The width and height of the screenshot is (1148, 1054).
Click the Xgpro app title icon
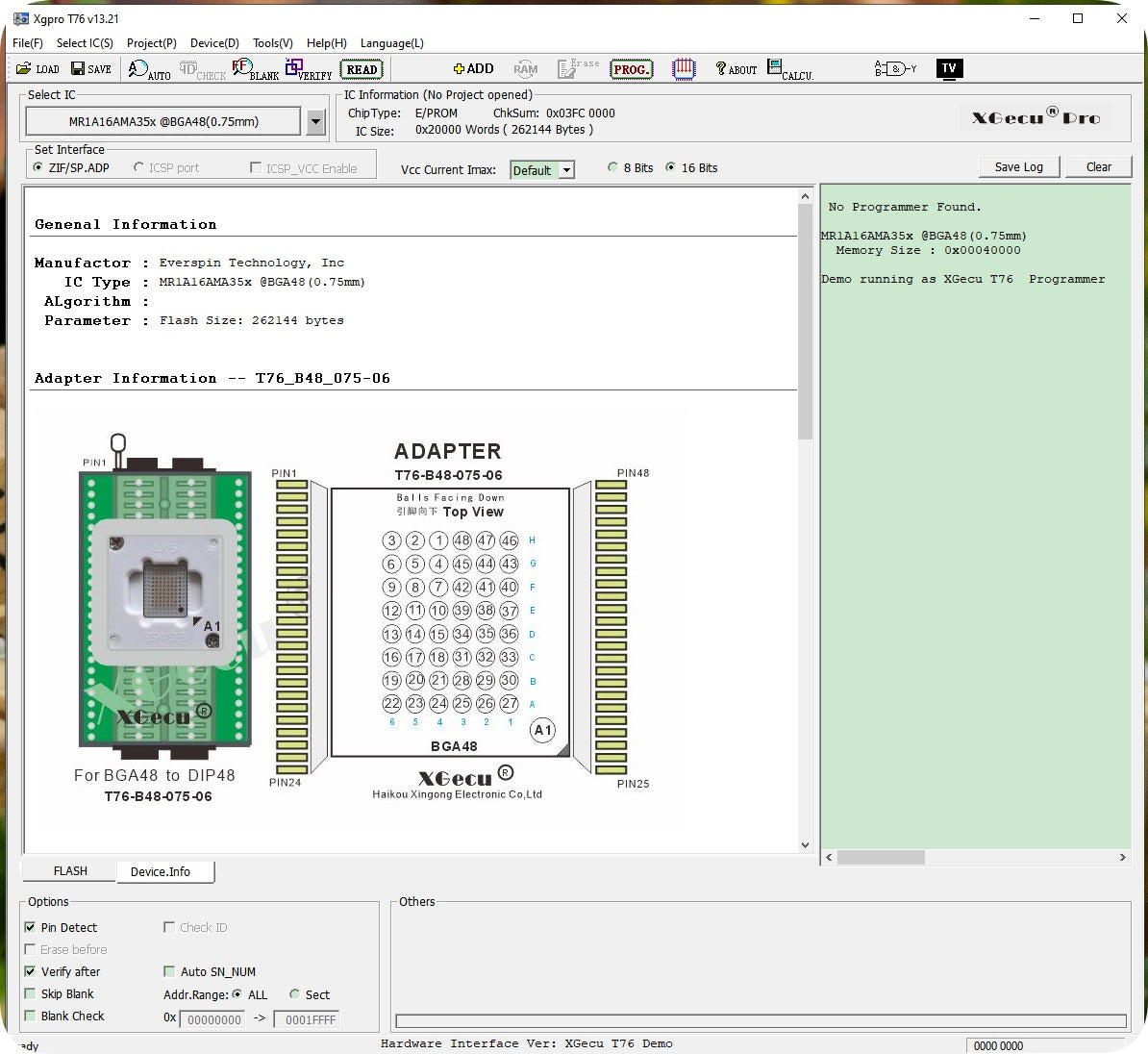pyautogui.click(x=21, y=18)
